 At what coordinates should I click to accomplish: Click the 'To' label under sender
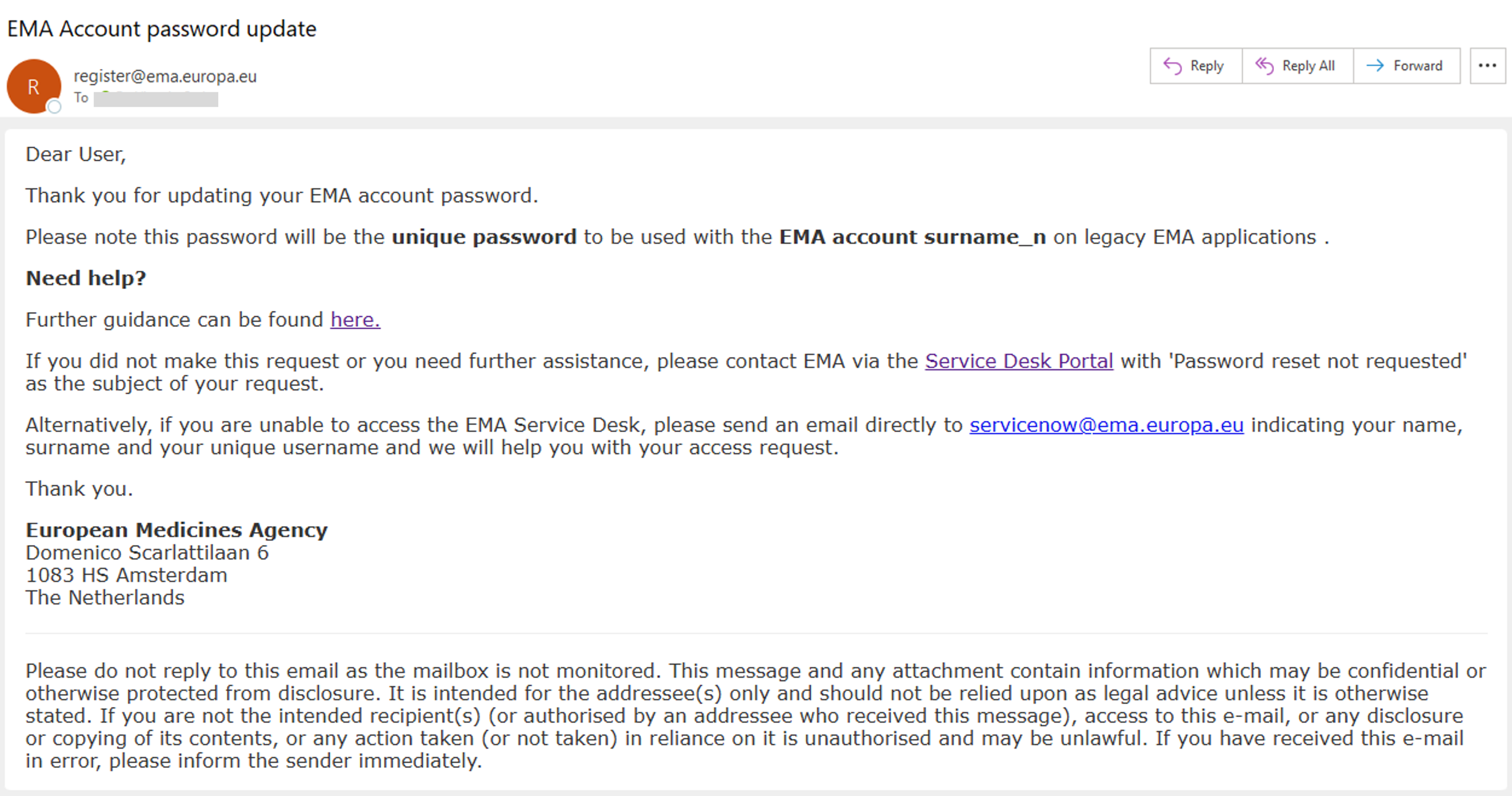(x=81, y=98)
